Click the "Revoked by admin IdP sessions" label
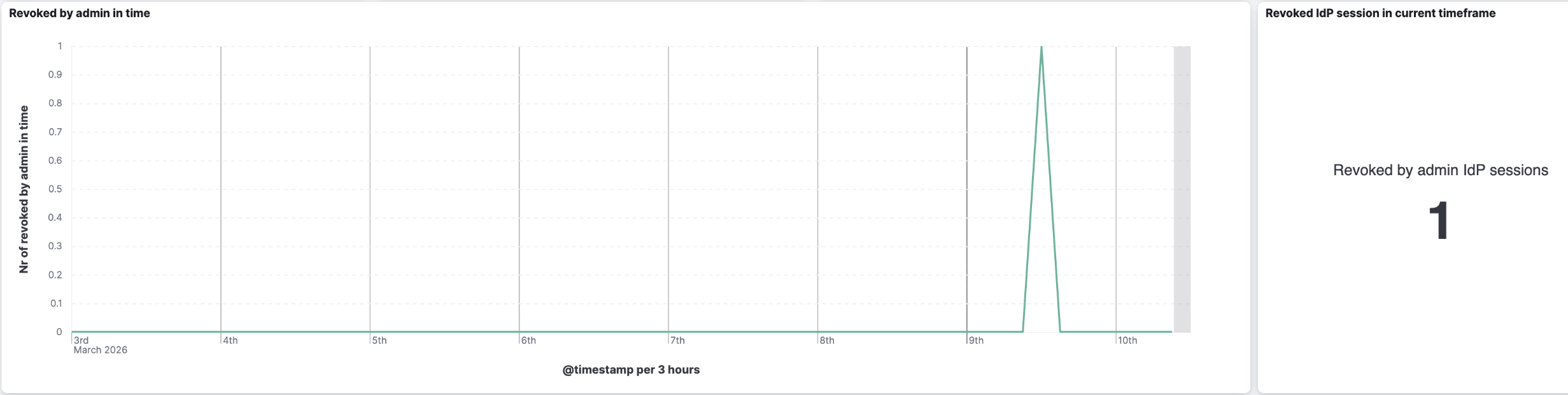Screen dimensions: 1568x395 point(1441,170)
